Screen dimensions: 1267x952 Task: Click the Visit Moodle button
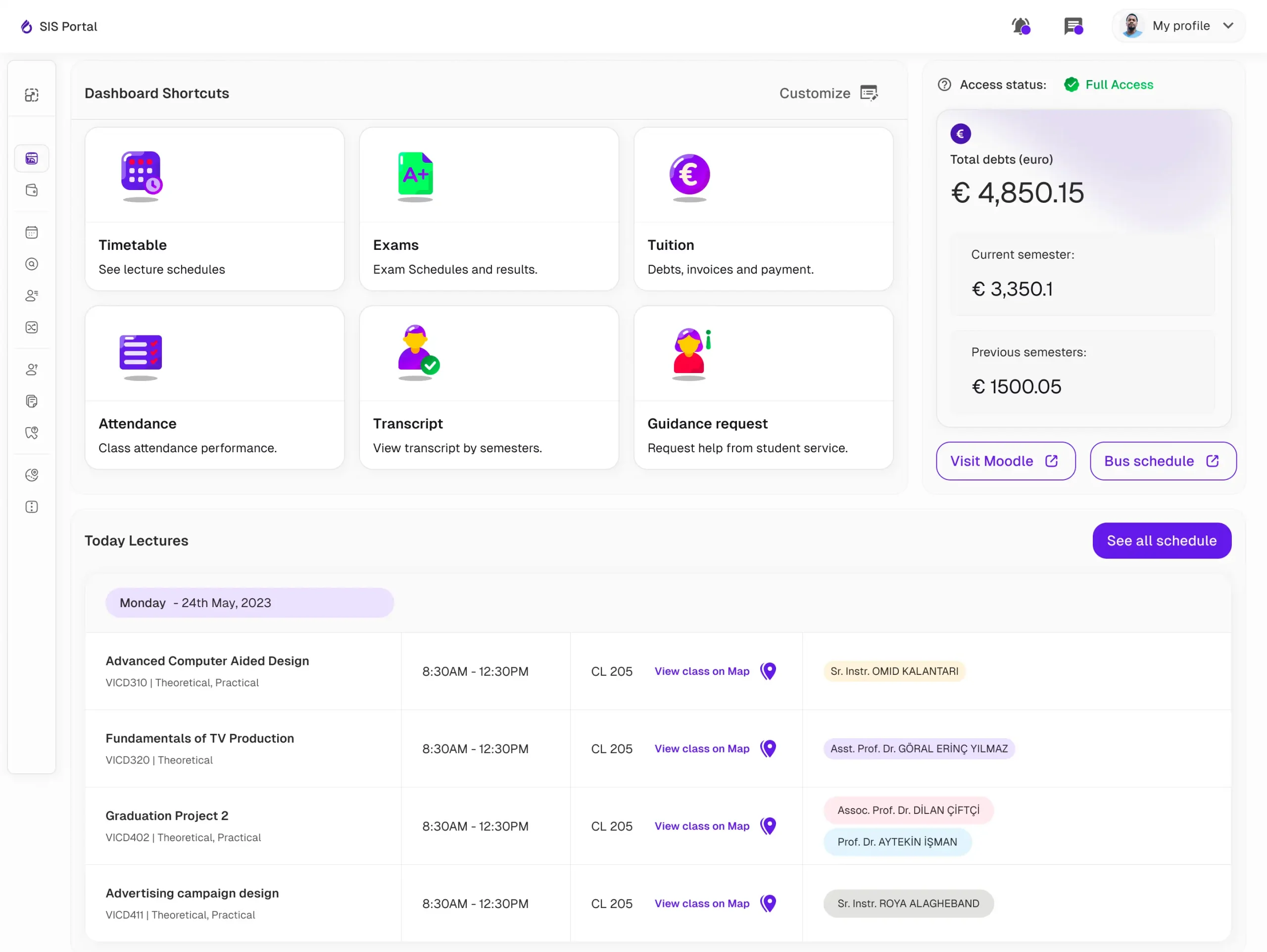point(1006,461)
